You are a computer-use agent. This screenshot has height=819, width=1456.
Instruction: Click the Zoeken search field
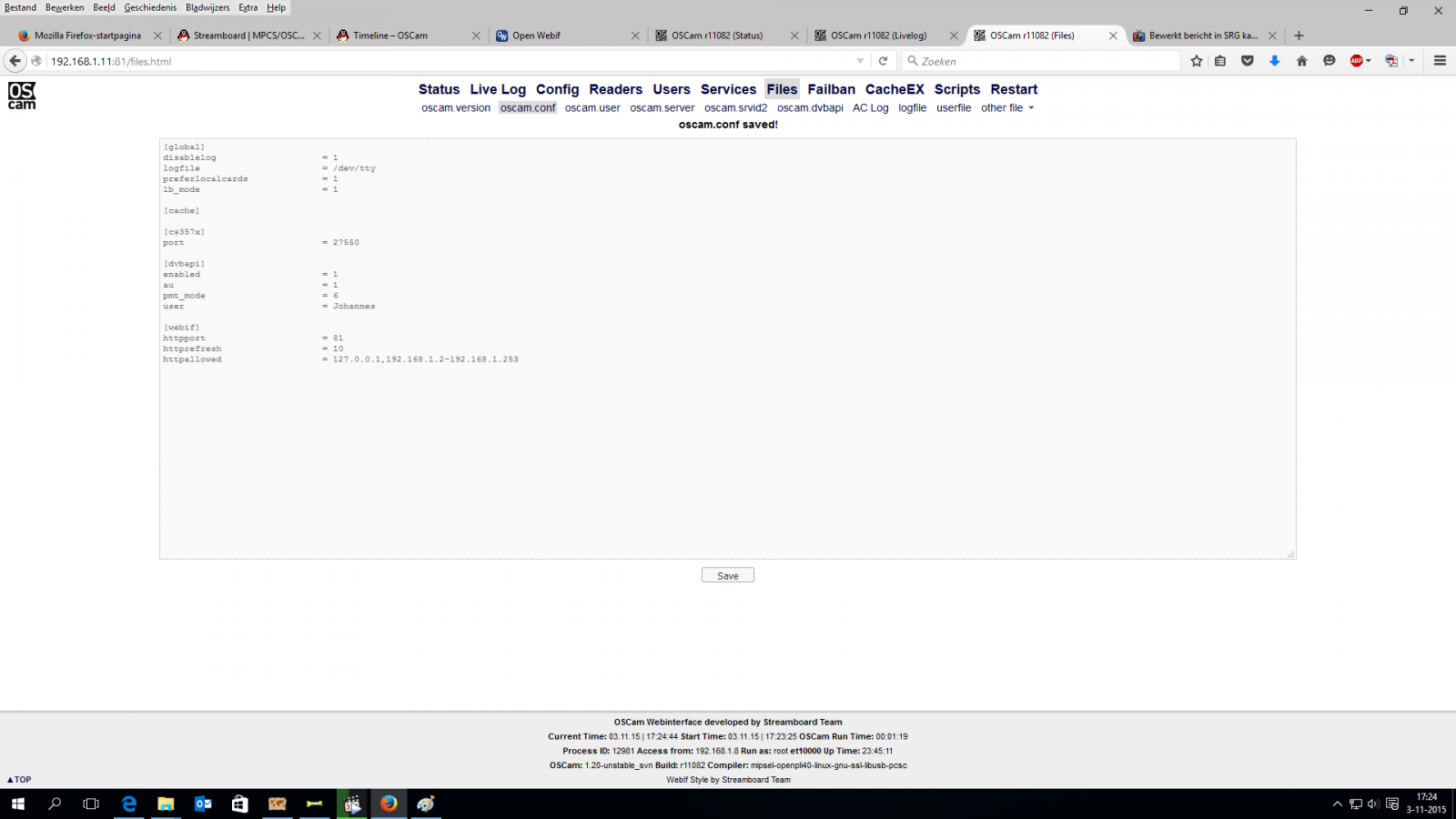coord(1040,61)
